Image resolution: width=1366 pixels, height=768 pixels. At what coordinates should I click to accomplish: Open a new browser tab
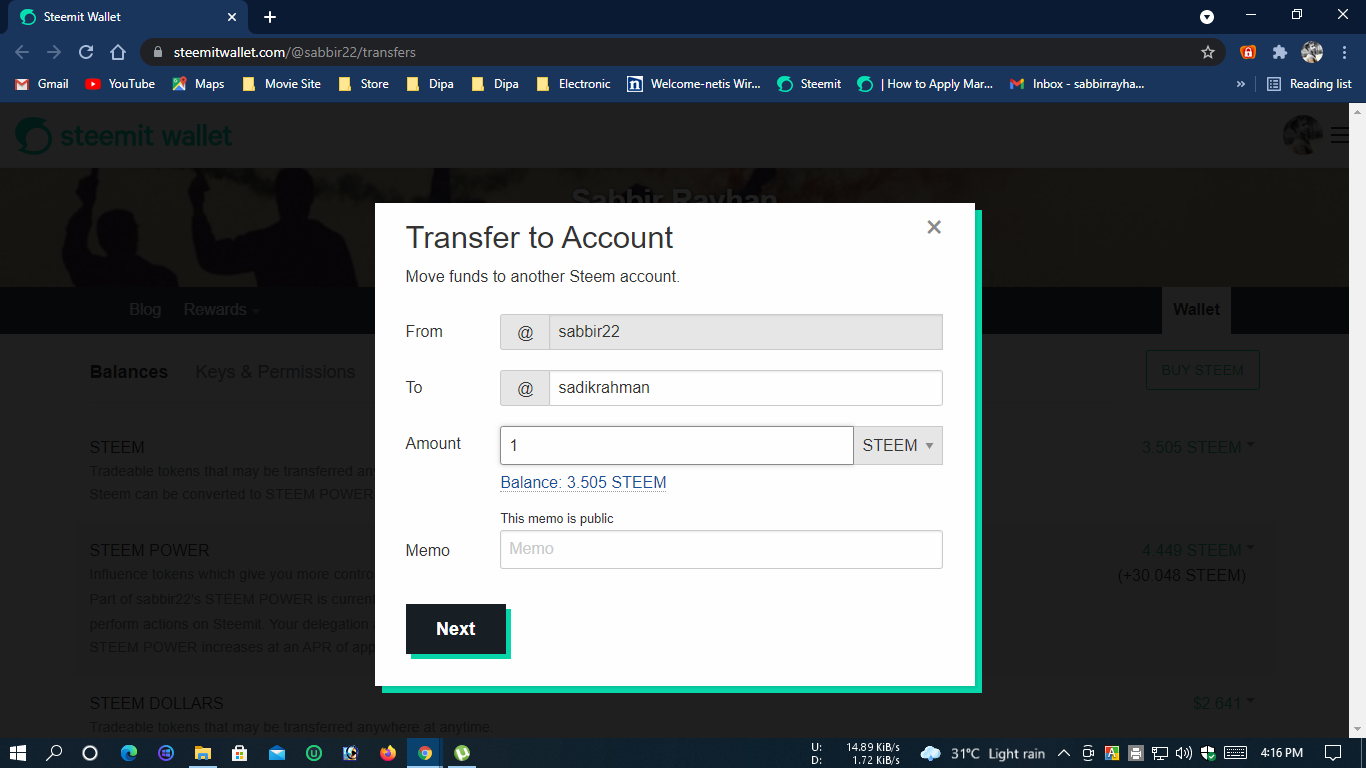click(270, 17)
